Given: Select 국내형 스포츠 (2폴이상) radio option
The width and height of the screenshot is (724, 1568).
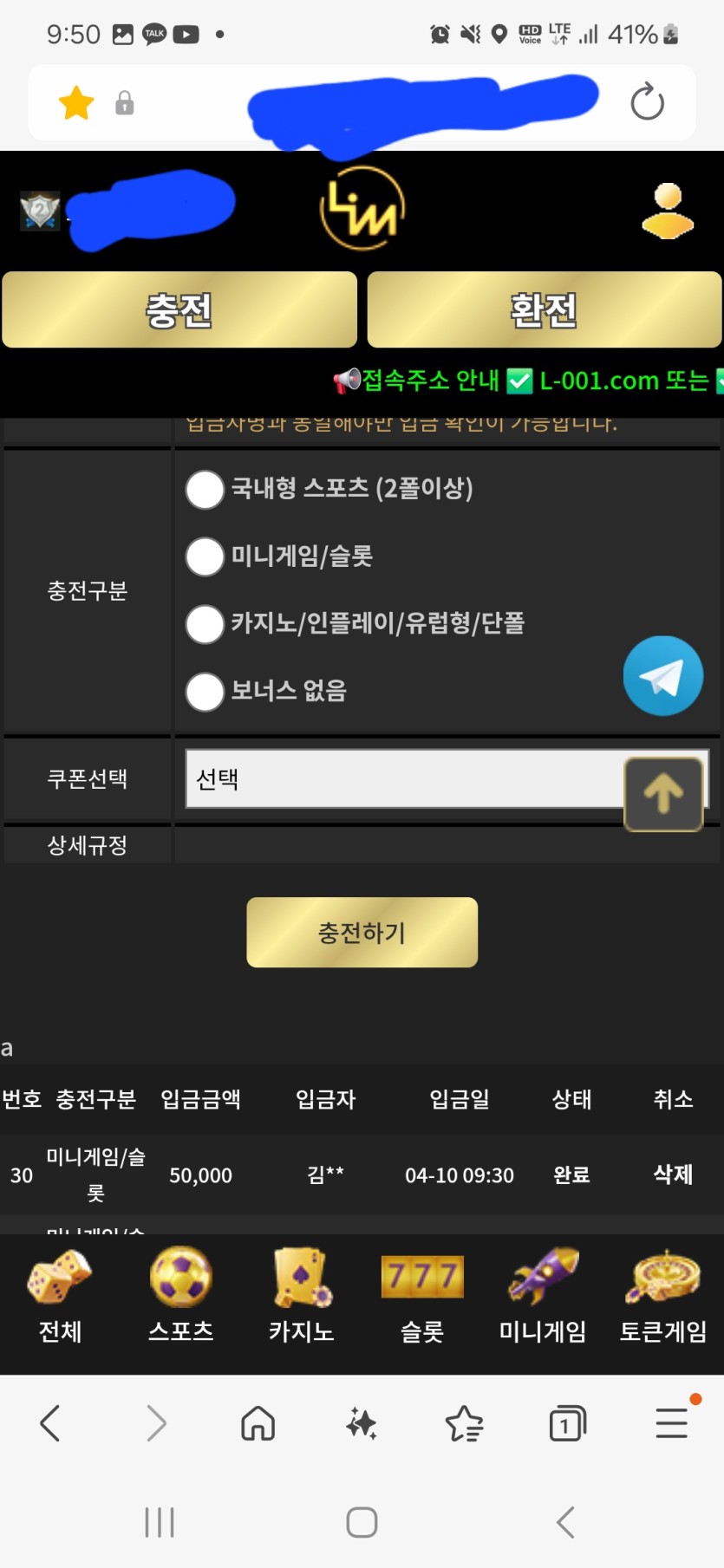Looking at the screenshot, I should click(x=205, y=489).
